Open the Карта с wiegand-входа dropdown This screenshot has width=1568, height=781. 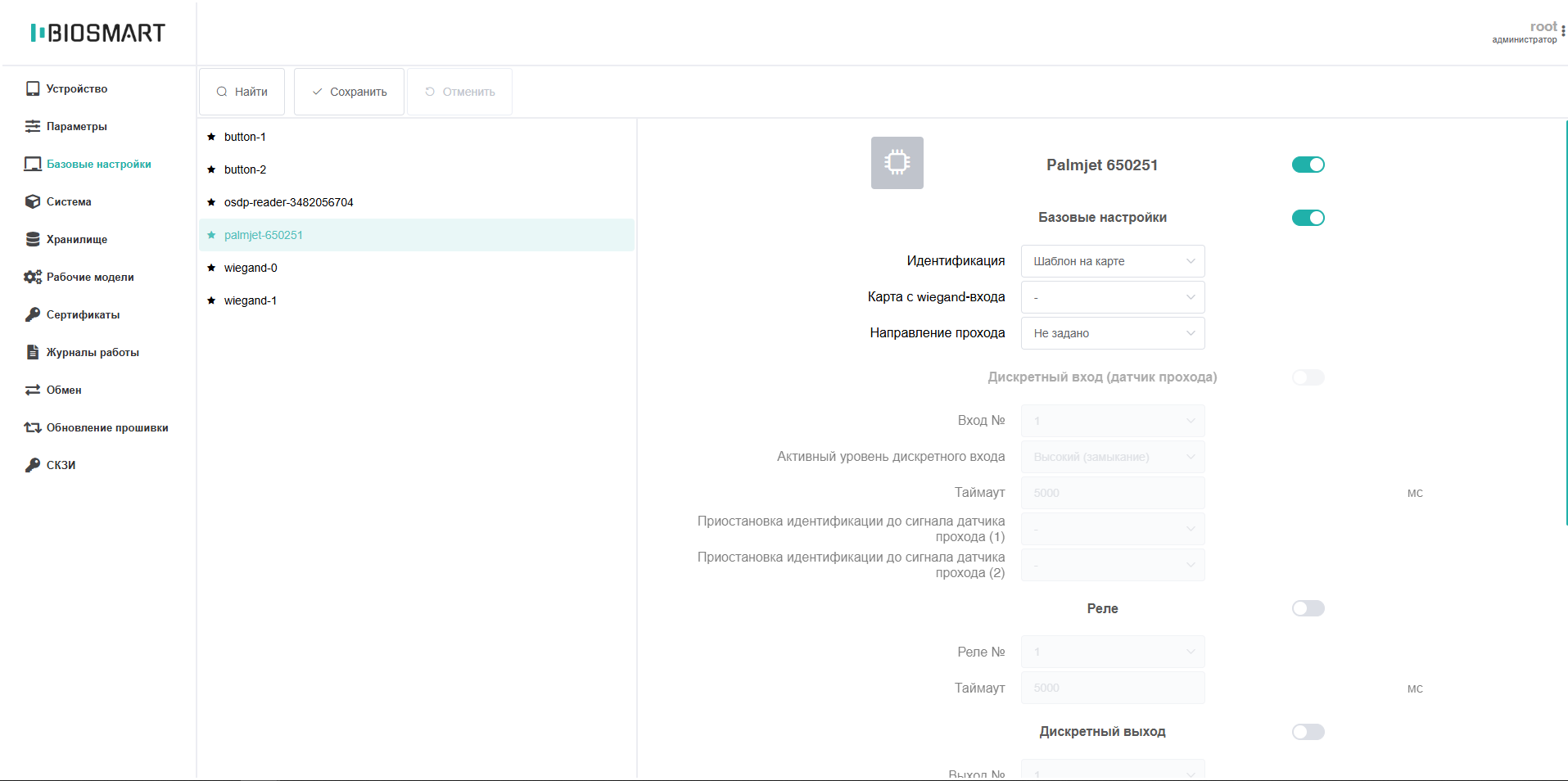1113,297
